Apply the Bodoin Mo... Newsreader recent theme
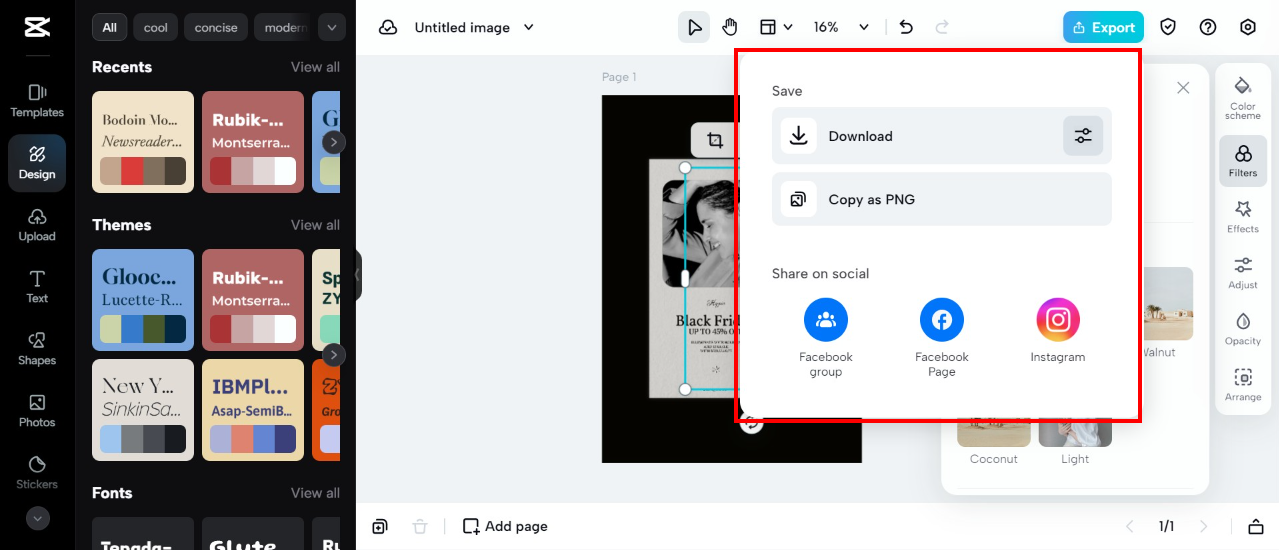This screenshot has width=1279, height=550. click(143, 142)
